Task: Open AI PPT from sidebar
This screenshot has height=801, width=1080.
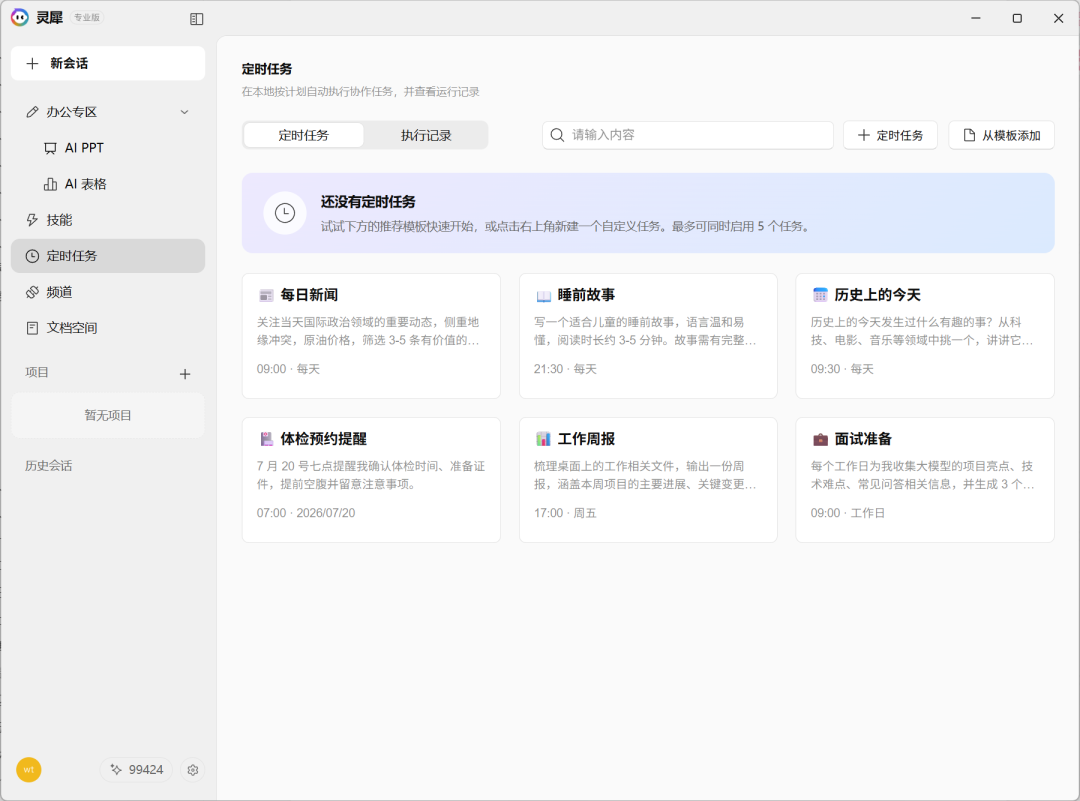Action: 108,148
